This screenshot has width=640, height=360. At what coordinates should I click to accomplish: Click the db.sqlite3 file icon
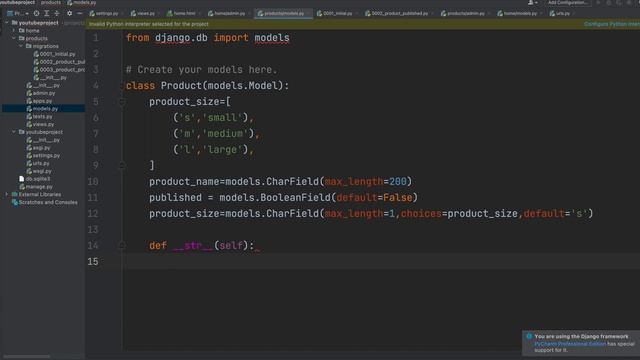pyautogui.click(x=22, y=179)
